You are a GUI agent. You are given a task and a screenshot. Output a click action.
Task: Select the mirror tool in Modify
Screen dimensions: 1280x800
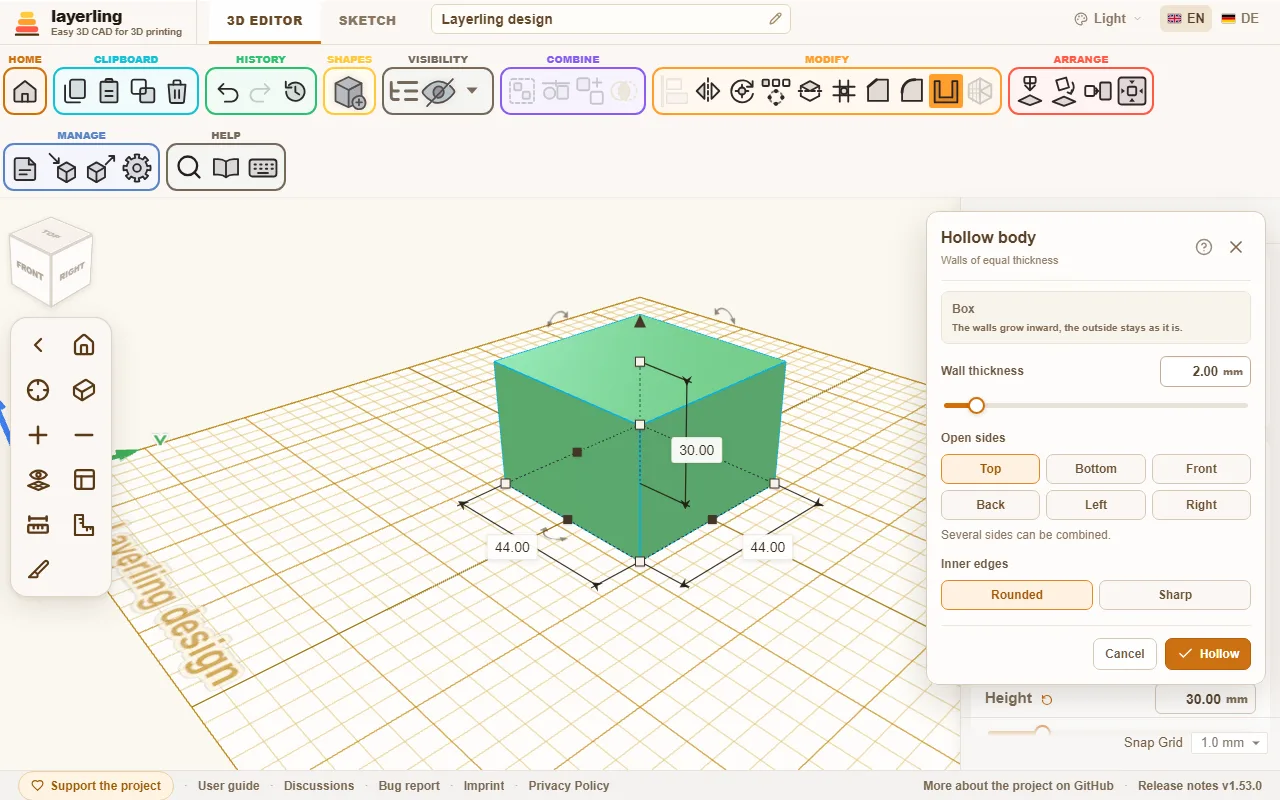[708, 92]
